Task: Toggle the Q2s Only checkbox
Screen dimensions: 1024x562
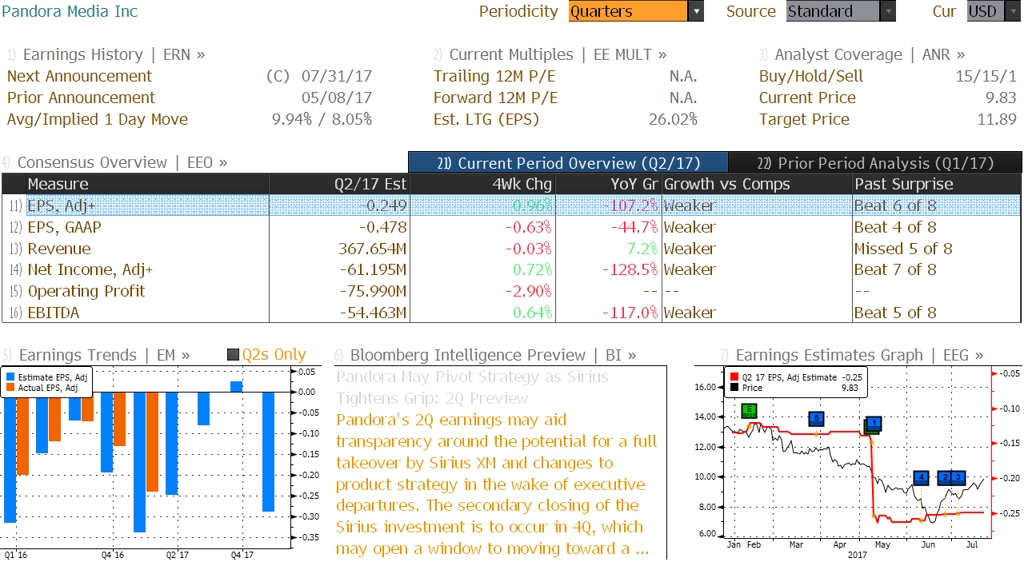Action: [x=232, y=354]
